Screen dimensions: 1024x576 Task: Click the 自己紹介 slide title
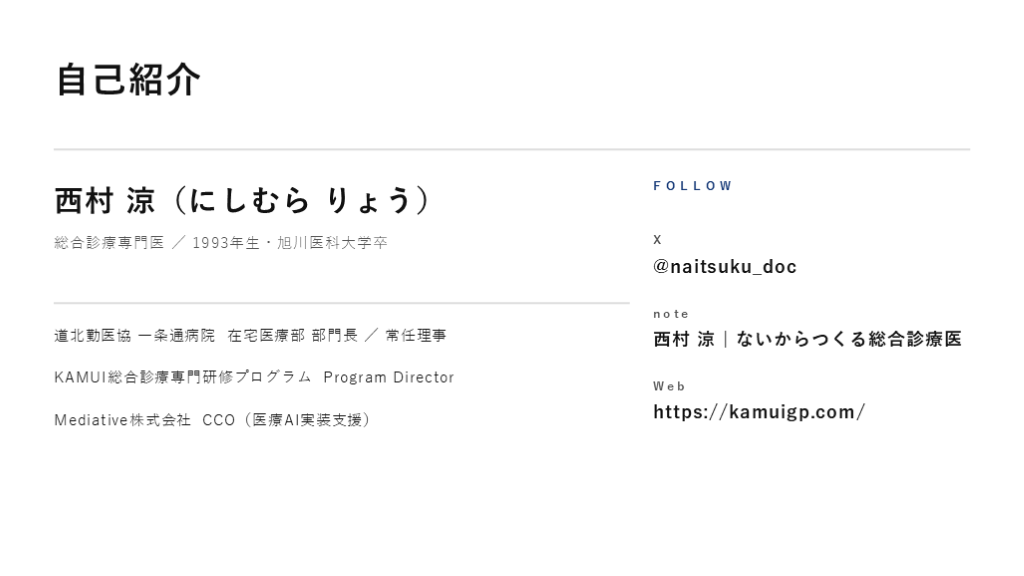pos(128,80)
